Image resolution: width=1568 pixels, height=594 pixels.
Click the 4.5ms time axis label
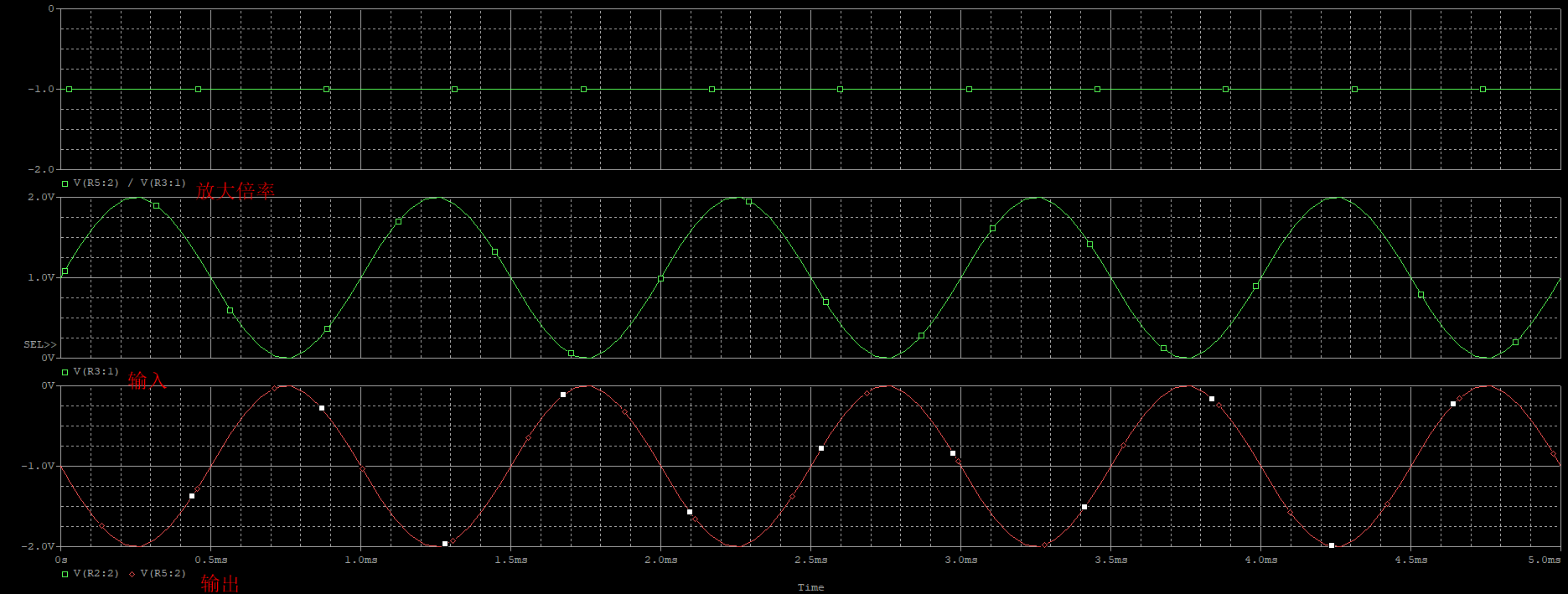(x=1411, y=560)
